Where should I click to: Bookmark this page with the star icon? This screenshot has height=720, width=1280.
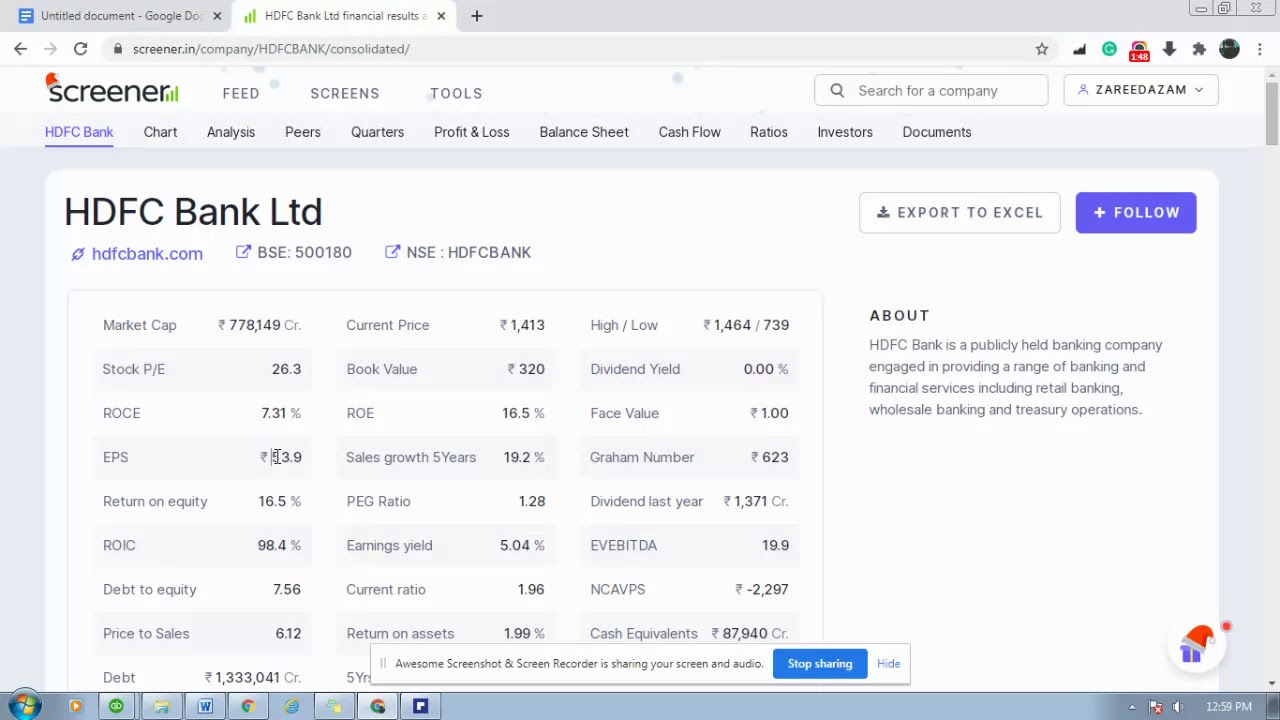[x=1042, y=48]
